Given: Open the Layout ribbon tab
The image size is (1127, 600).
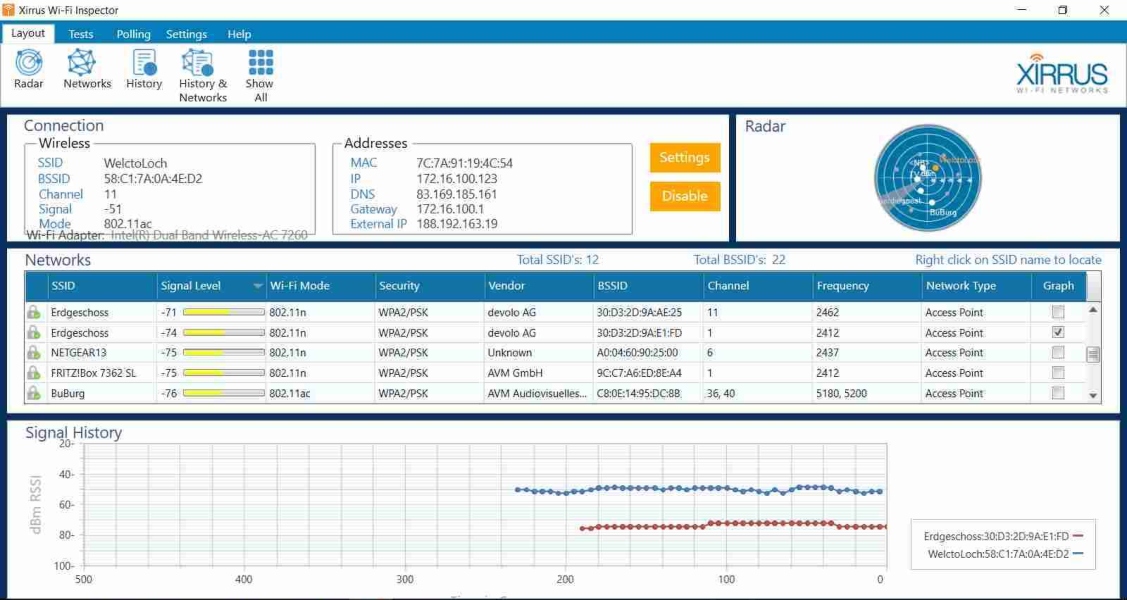Looking at the screenshot, I should [28, 33].
